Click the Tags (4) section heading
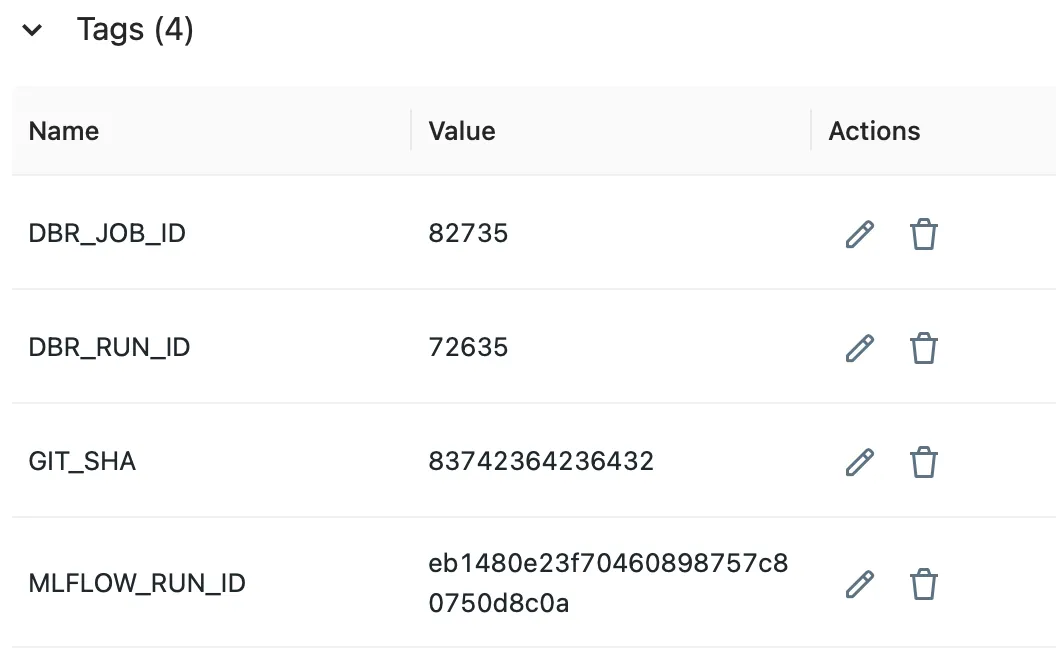The height and width of the screenshot is (656, 1056). tap(135, 30)
